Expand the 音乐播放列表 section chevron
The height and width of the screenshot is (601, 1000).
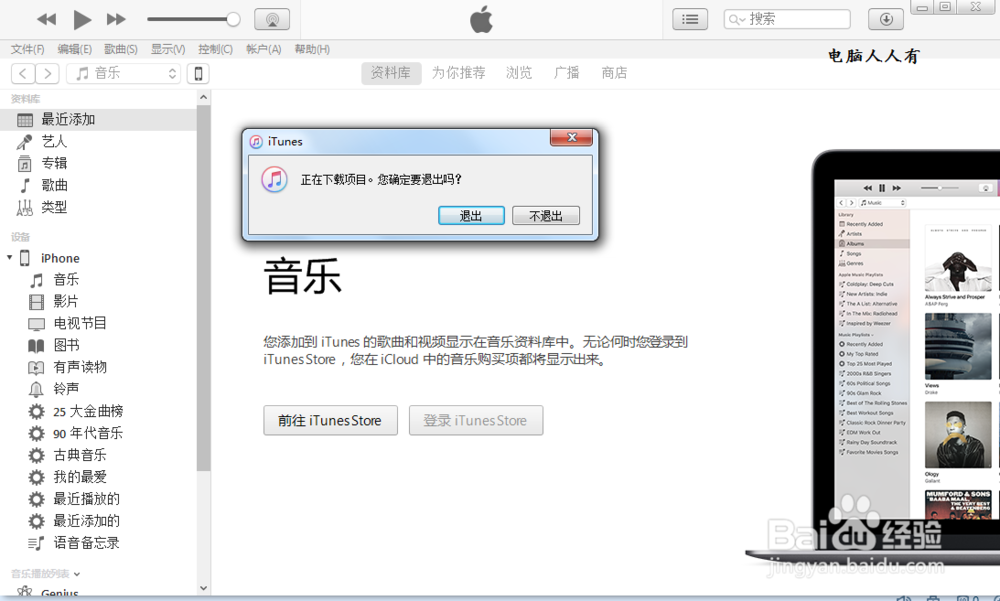click(77, 574)
